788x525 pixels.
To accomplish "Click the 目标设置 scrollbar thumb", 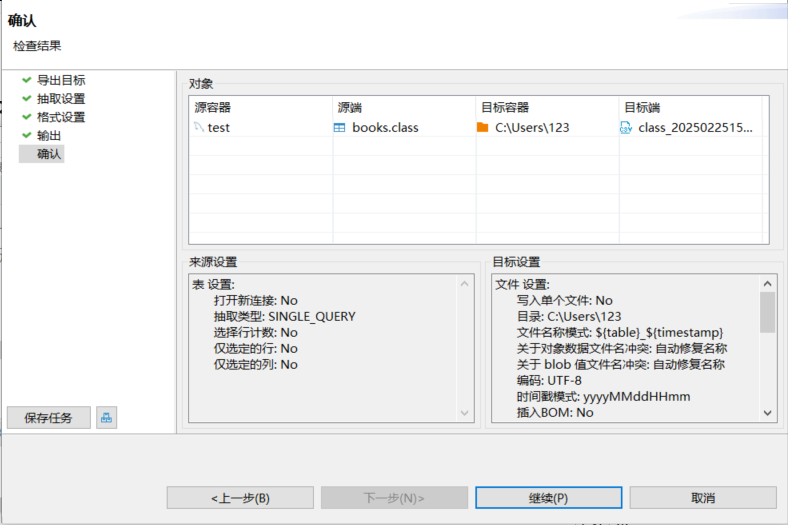I will click(767, 311).
